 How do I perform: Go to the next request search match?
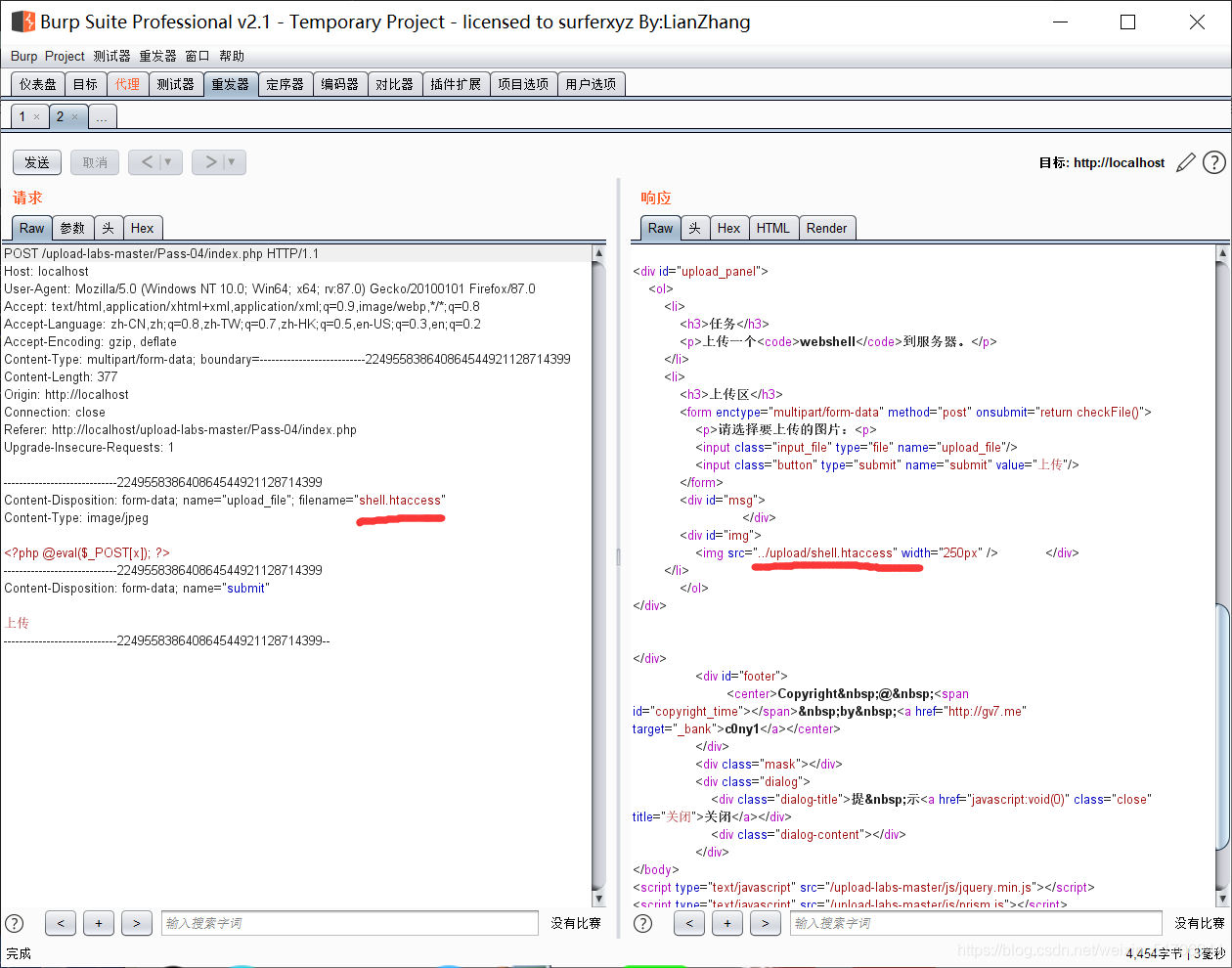(x=137, y=923)
